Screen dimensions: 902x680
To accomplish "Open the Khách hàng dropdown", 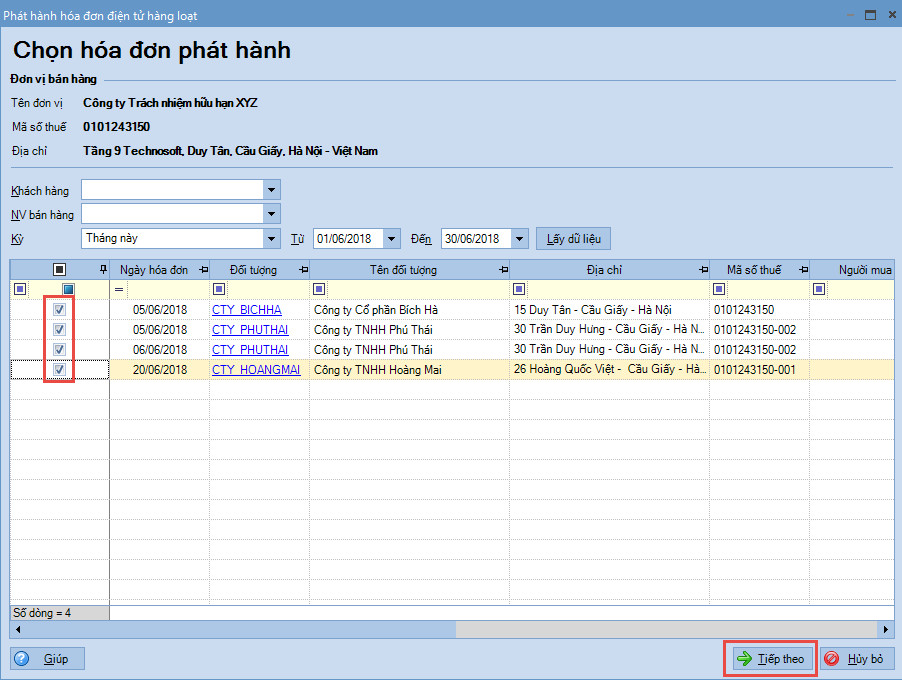I will [x=271, y=190].
